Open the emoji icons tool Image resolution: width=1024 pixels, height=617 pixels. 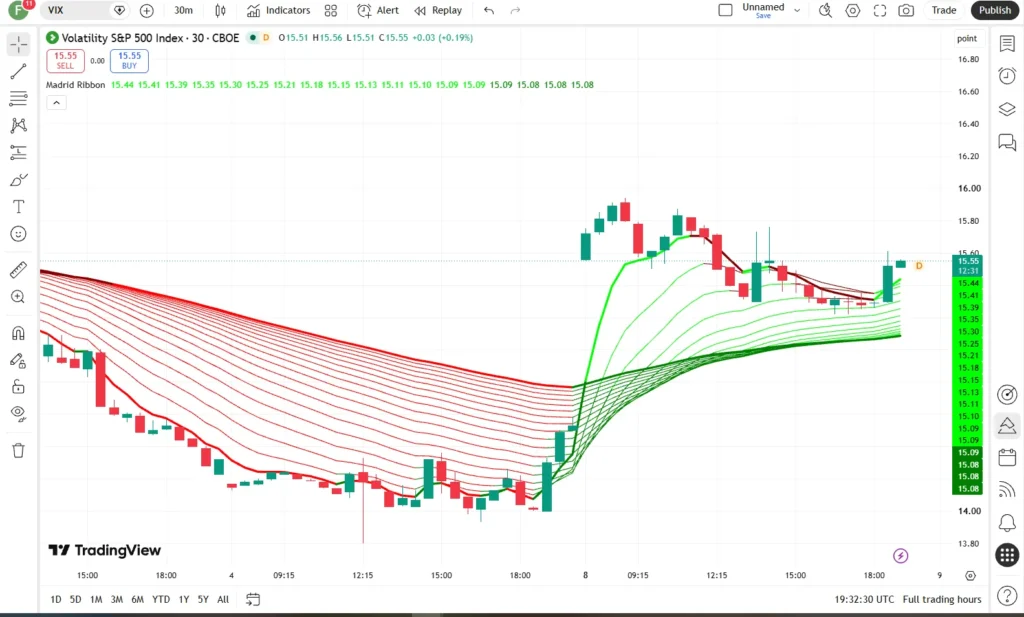point(18,234)
